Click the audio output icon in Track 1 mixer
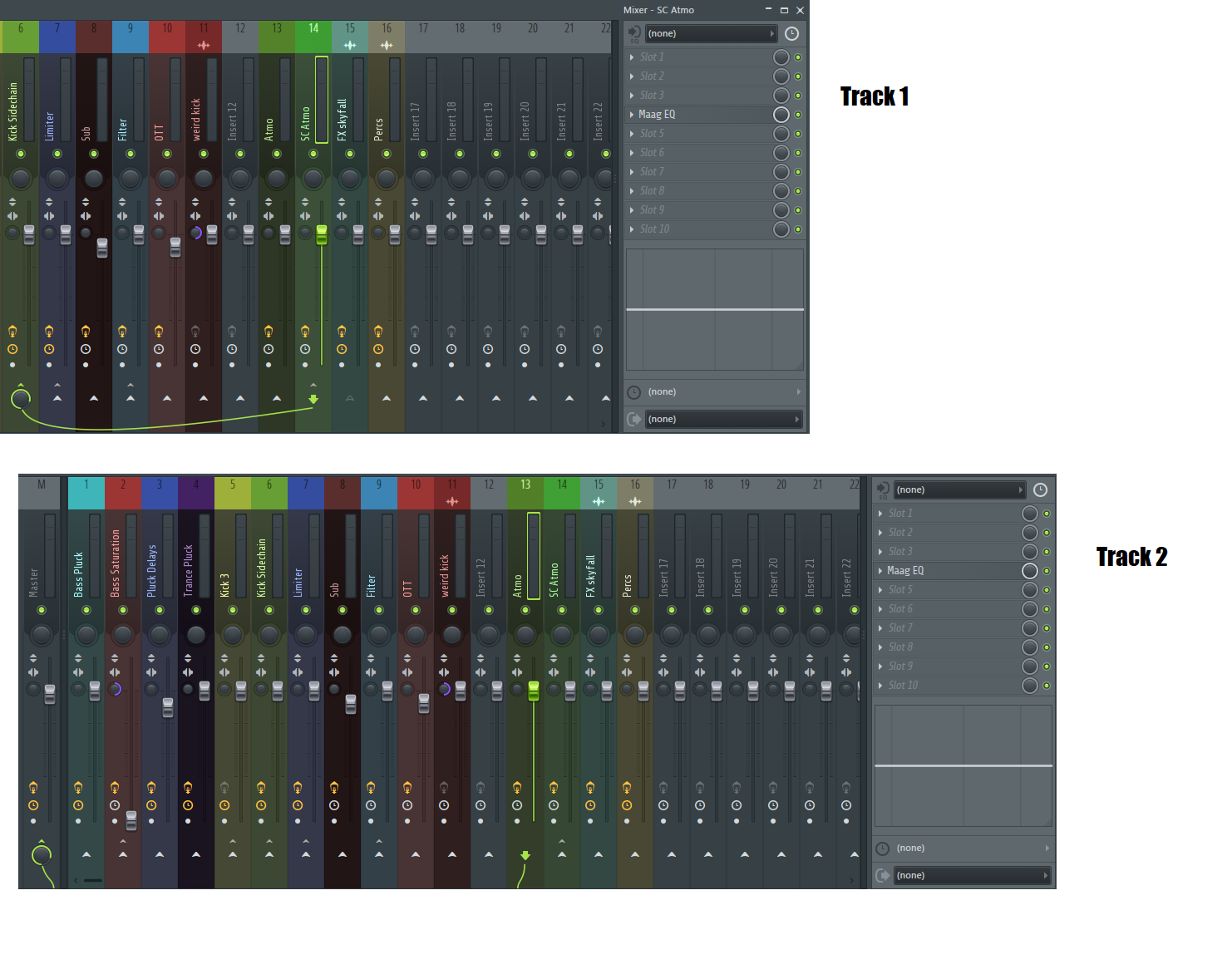 (x=634, y=419)
